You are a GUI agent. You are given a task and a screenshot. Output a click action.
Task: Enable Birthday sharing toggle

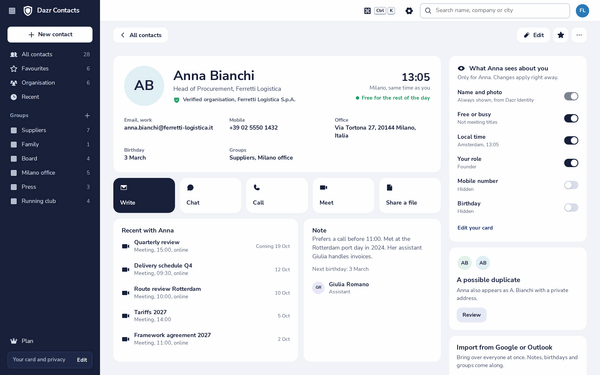pyautogui.click(x=571, y=207)
